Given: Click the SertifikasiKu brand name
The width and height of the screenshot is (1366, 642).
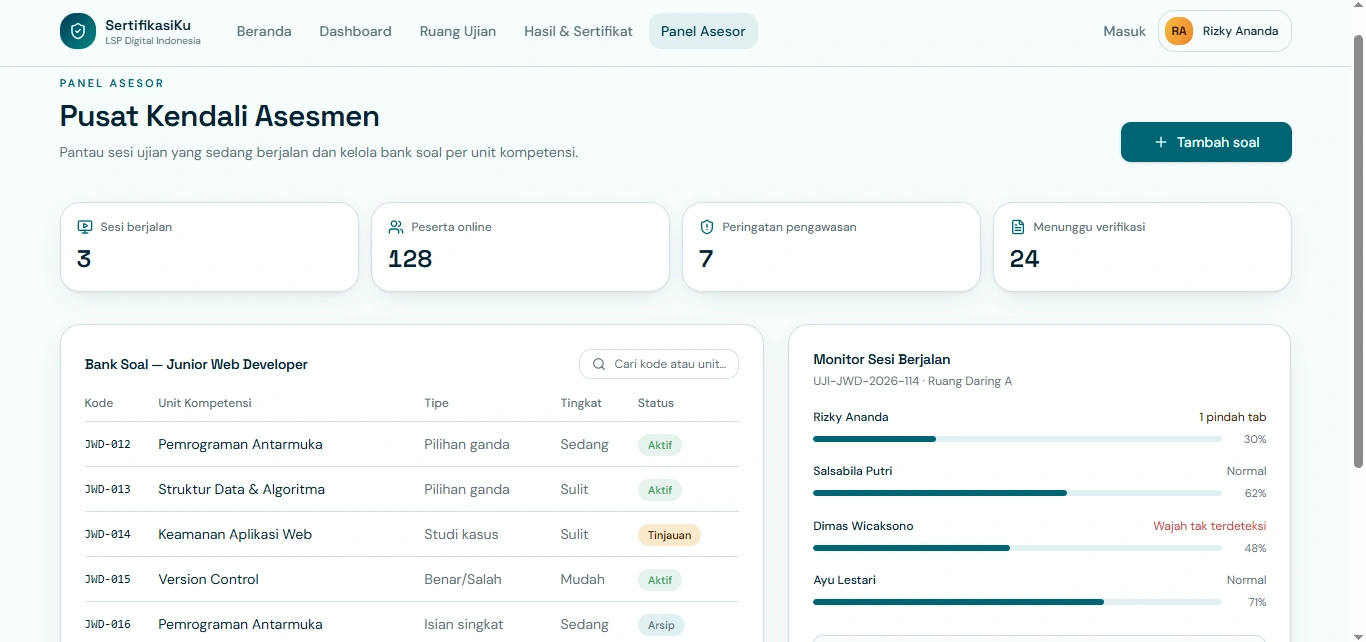Looking at the screenshot, I should coord(148,25).
